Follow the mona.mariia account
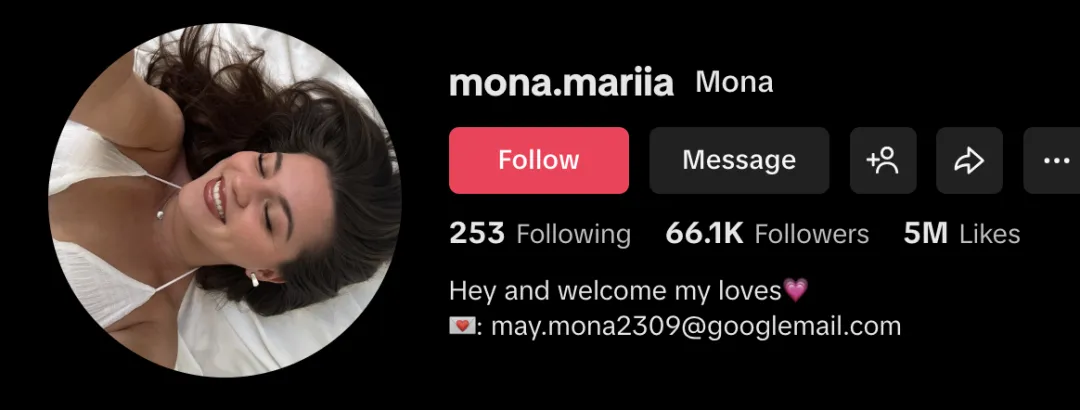Image resolution: width=1080 pixels, height=410 pixels. click(539, 161)
